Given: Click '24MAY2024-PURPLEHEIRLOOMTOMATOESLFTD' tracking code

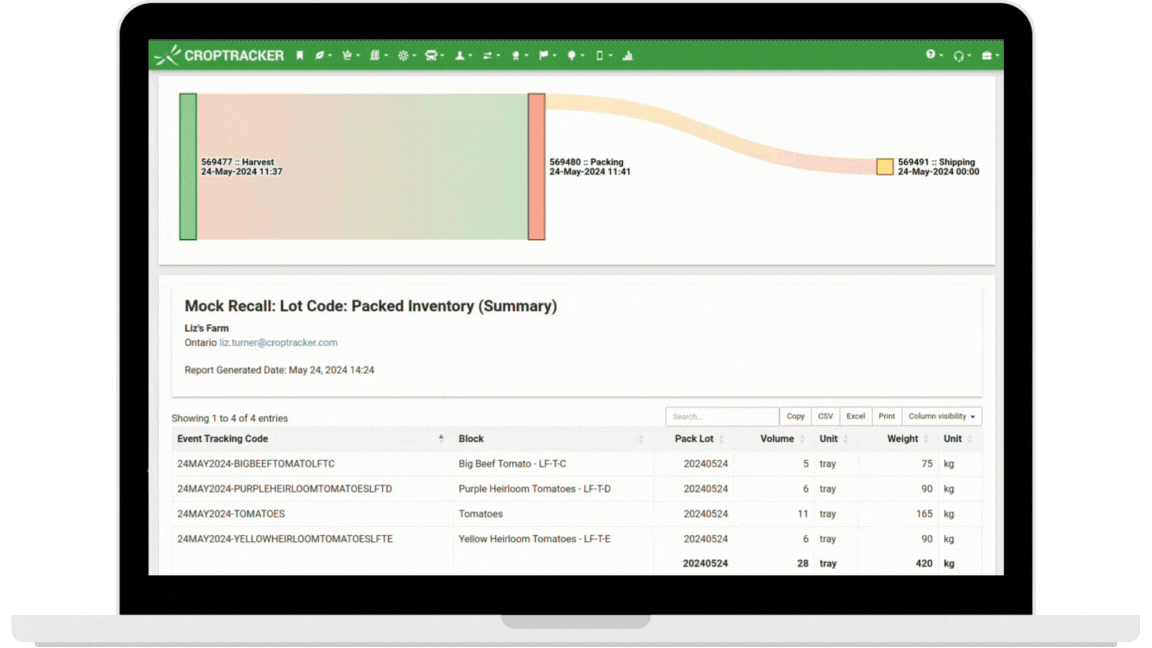Looking at the screenshot, I should click(284, 489).
